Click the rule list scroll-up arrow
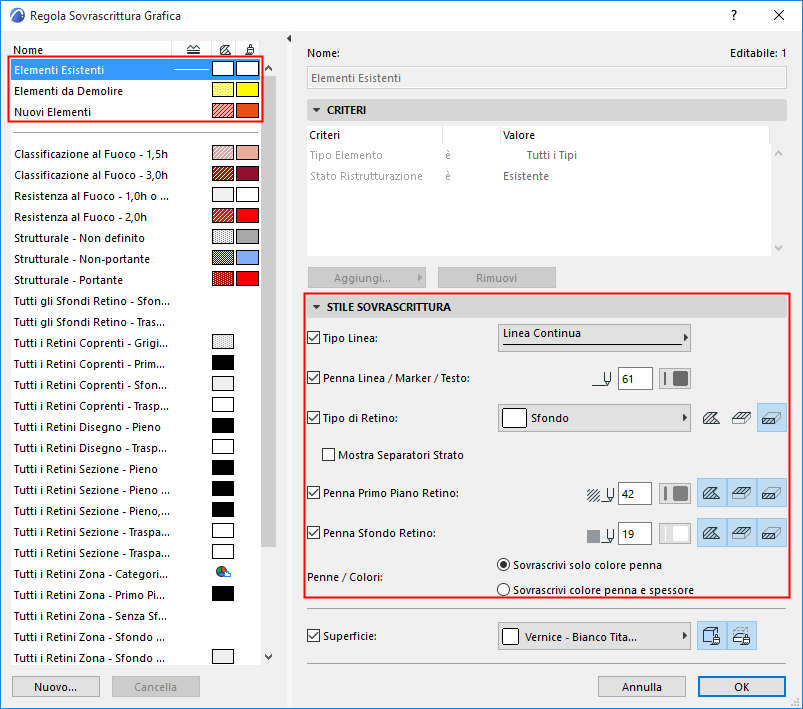The image size is (803, 709). pyautogui.click(x=269, y=68)
